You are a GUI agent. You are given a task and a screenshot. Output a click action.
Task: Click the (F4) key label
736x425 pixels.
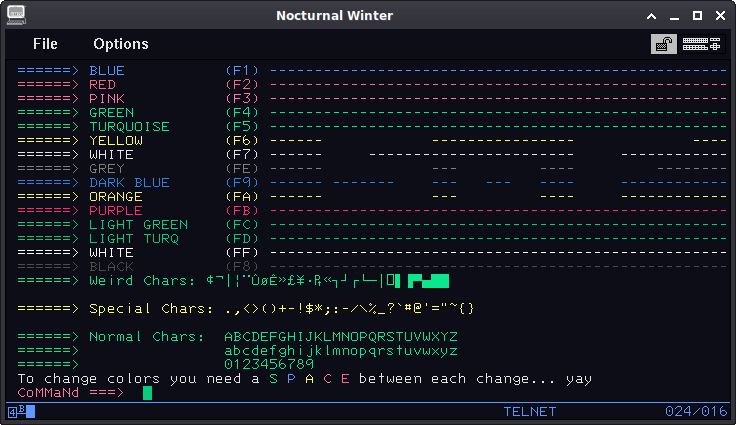(242, 113)
